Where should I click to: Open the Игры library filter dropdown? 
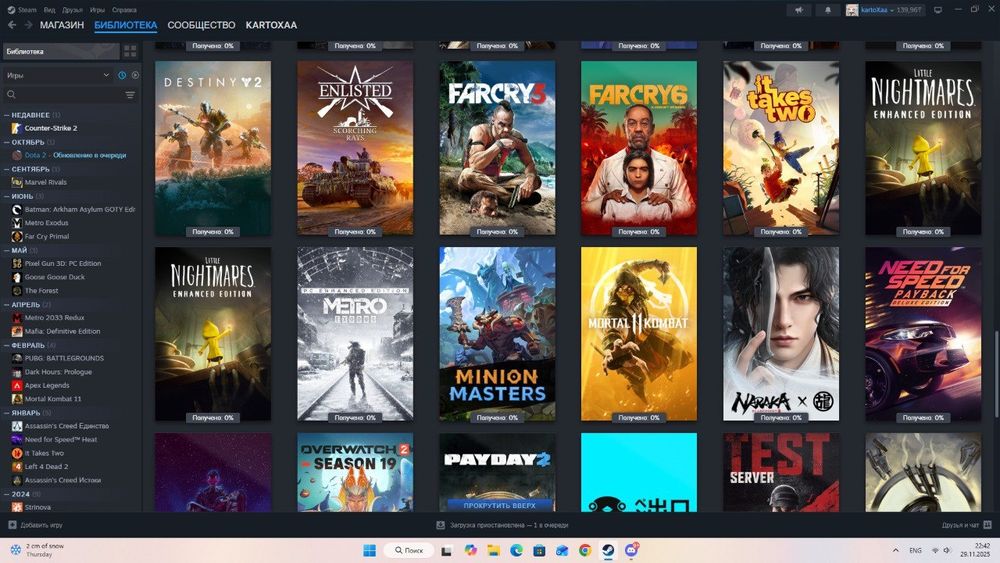pyautogui.click(x=58, y=75)
